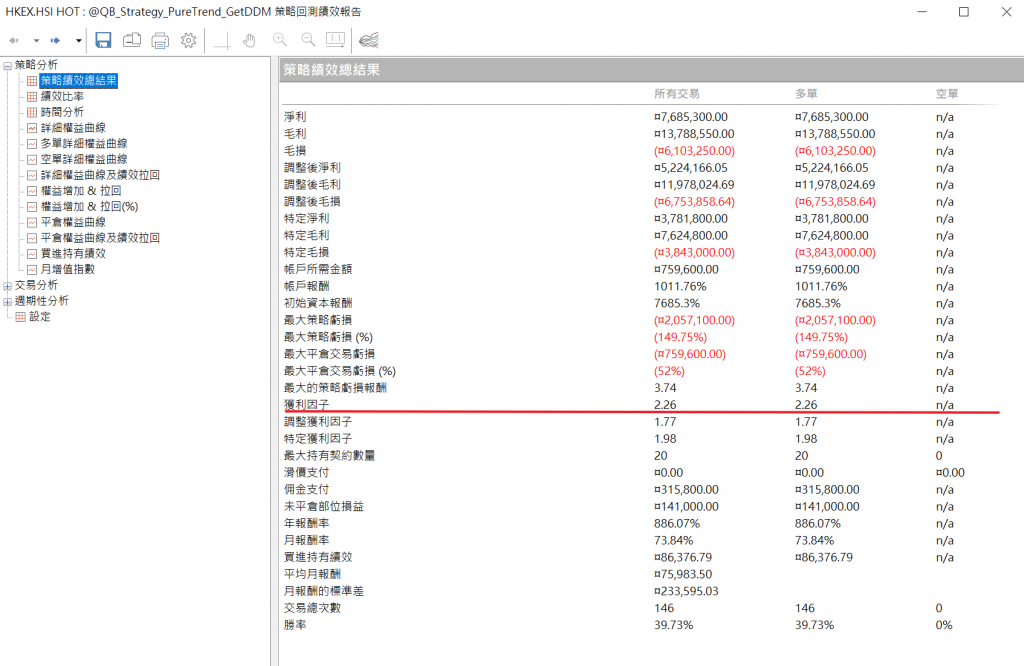Select the crosshair tool in toolbar

[x=222, y=40]
